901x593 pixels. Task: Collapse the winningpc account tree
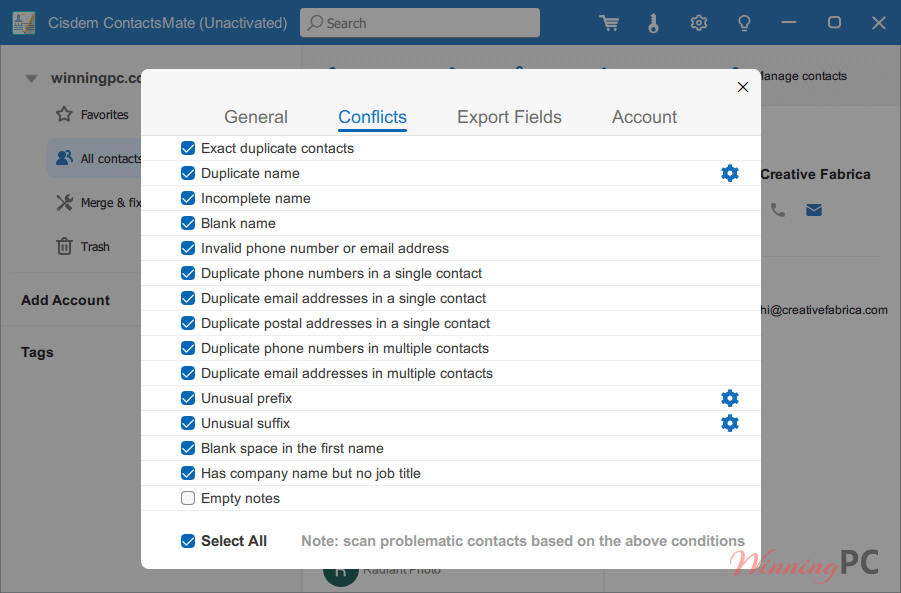click(x=32, y=78)
